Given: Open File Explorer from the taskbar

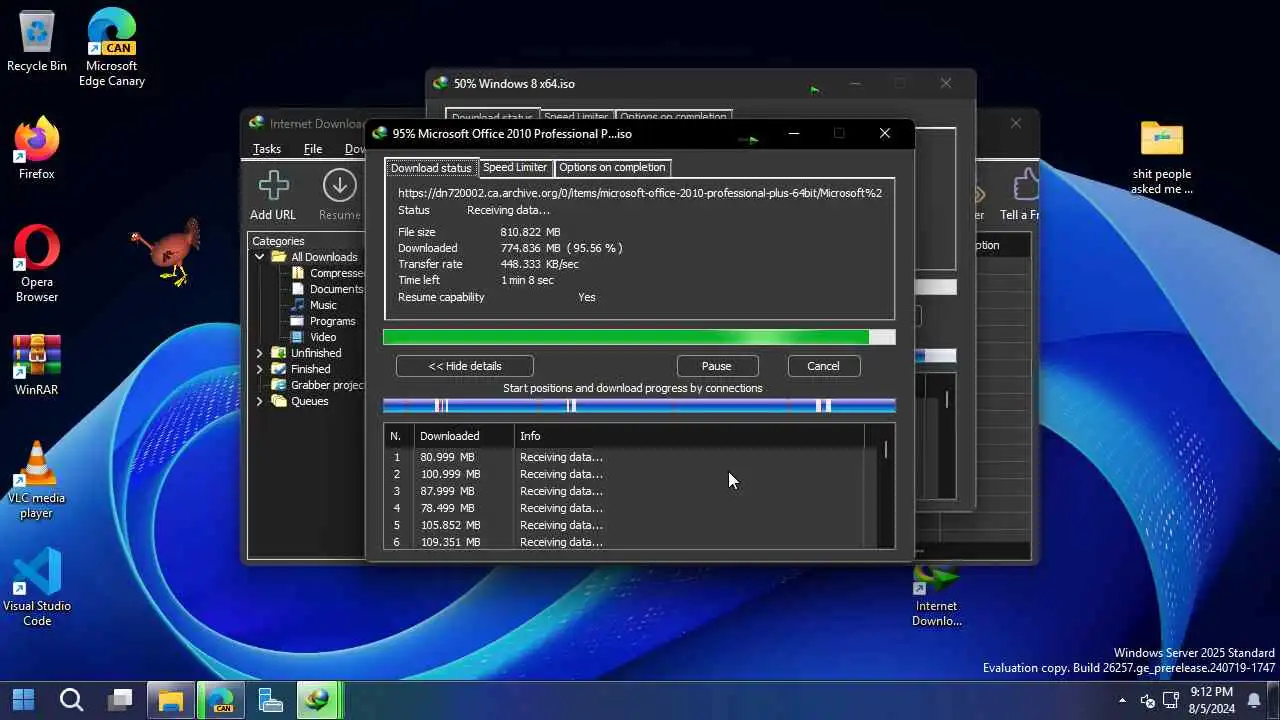Looking at the screenshot, I should (x=171, y=699).
